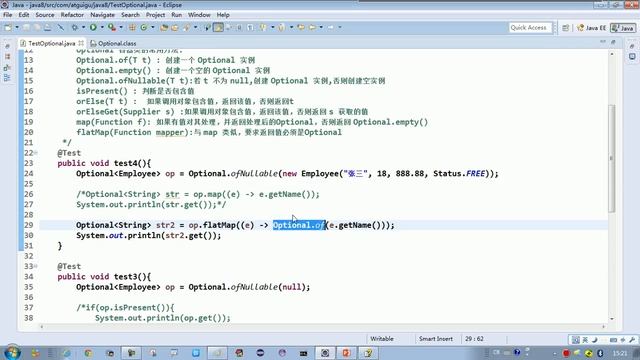Screen dimensions: 640x360
Task: Click the Back navigation arrow icon
Action: coord(312,27)
